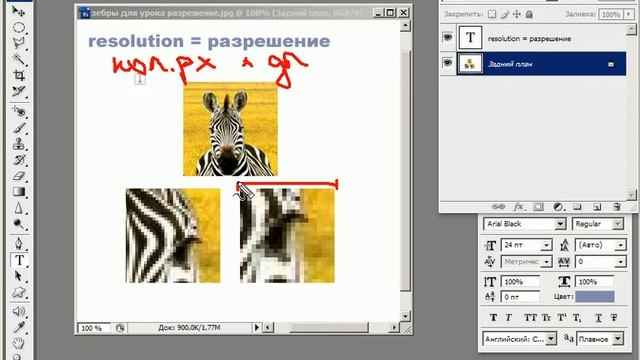This screenshot has height=360, width=640.
Task: Open the Arial Black font family dropdown
Action: pyautogui.click(x=560, y=224)
